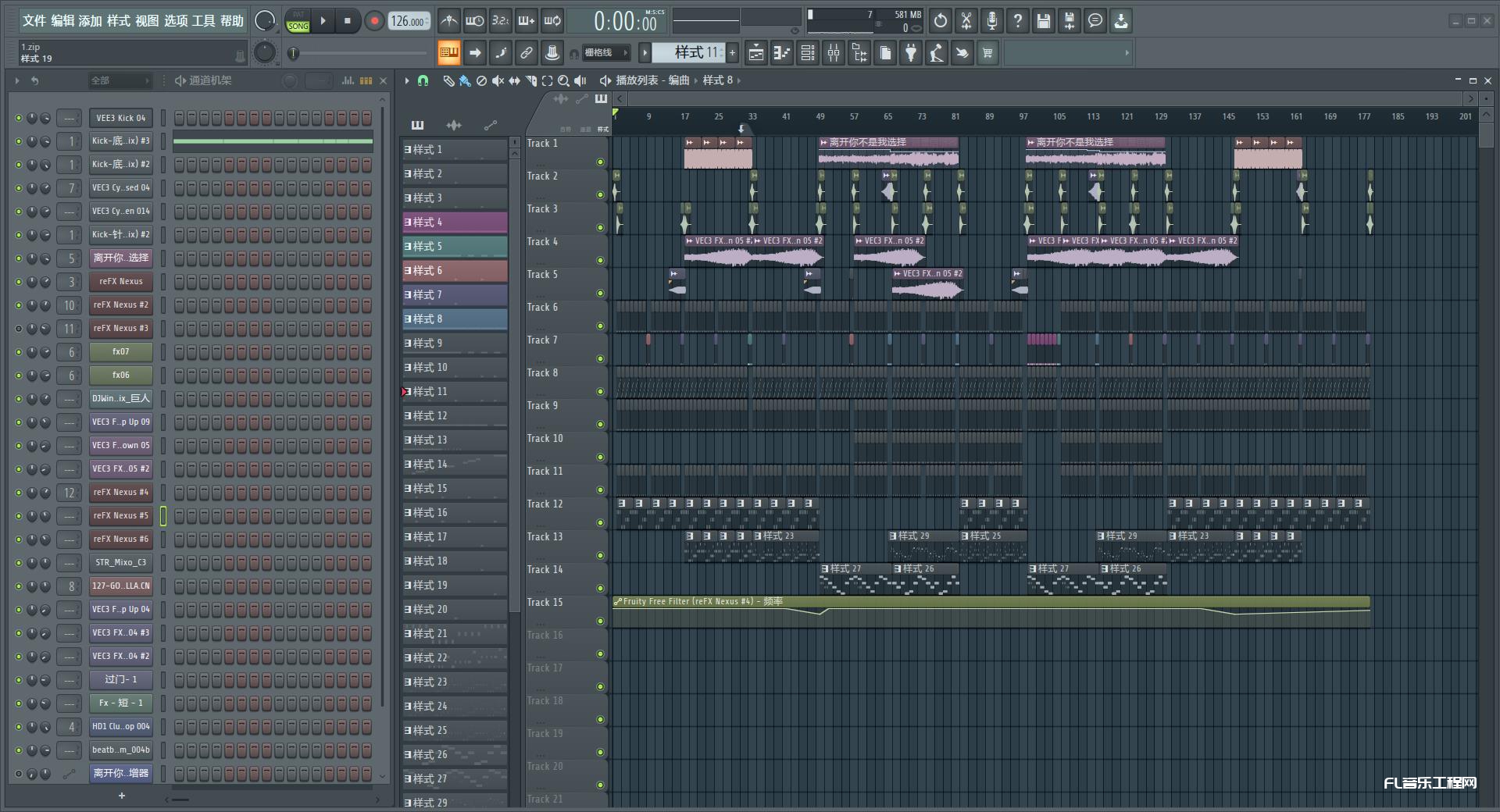Open the 文件 menu
The height and width of the screenshot is (812, 1500).
coord(34,21)
